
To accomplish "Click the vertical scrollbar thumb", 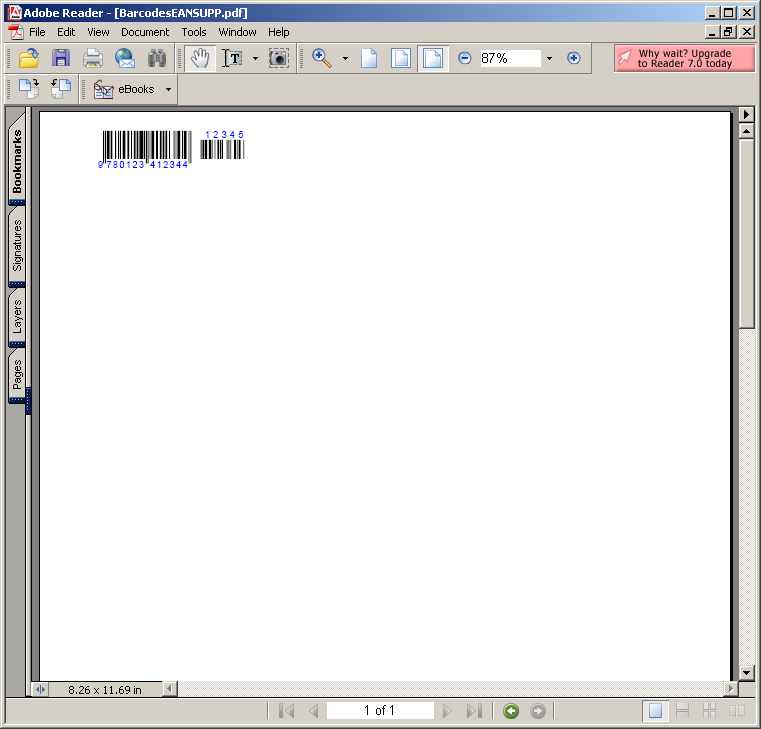I will click(746, 233).
